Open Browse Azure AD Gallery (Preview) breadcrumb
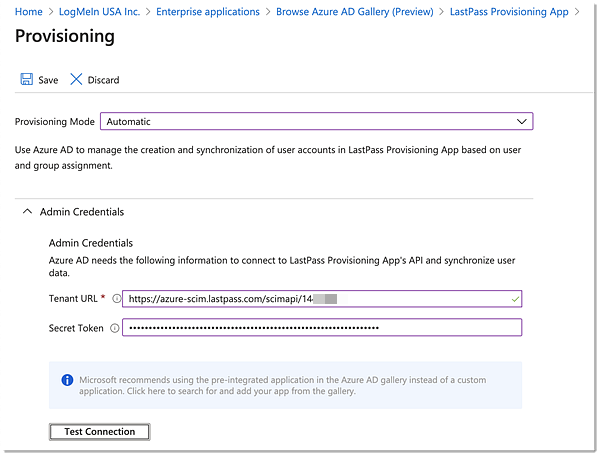The height and width of the screenshot is (456, 600). 355,12
